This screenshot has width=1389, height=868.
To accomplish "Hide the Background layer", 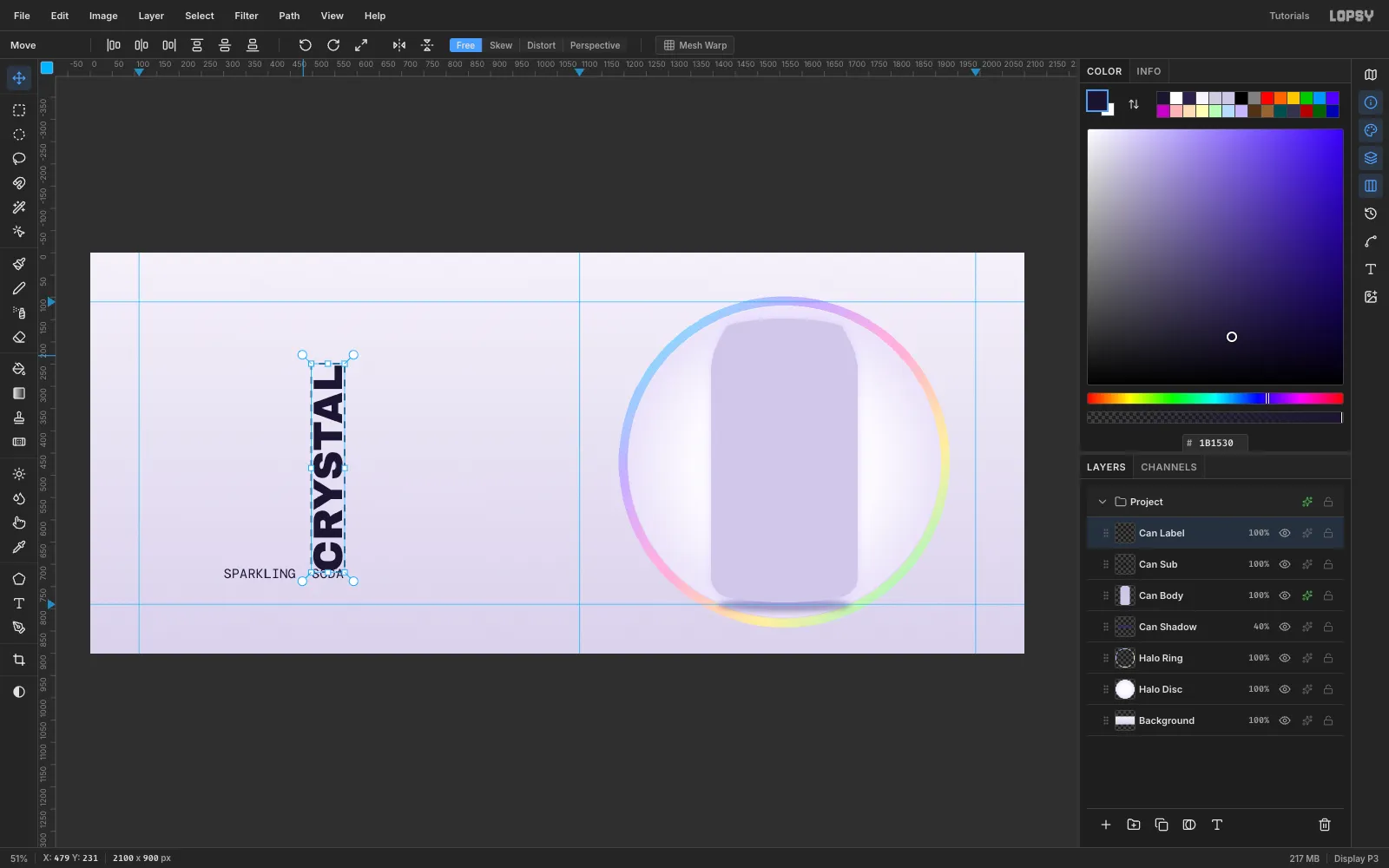I will [1285, 720].
